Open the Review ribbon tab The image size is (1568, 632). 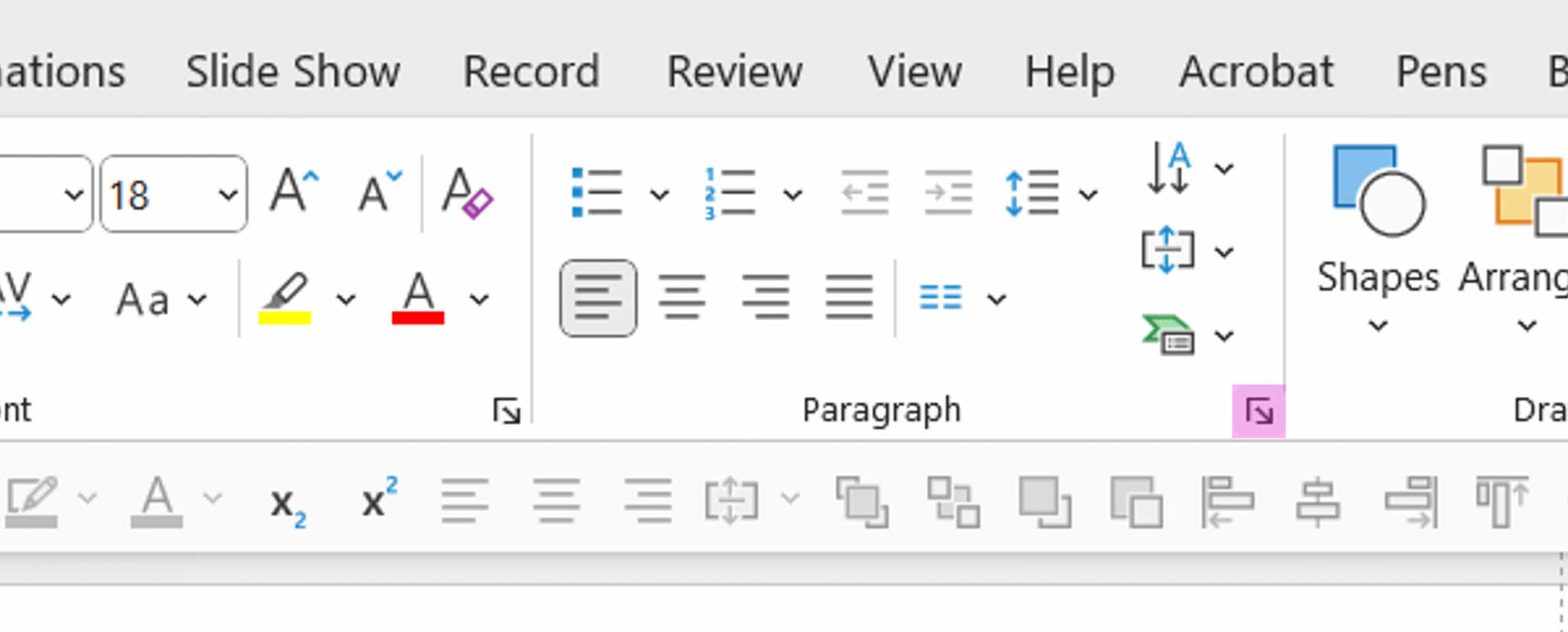click(x=733, y=71)
